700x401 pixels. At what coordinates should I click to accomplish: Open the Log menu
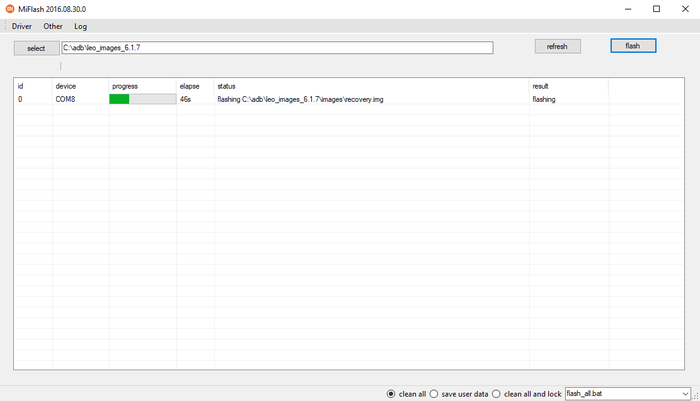81,26
